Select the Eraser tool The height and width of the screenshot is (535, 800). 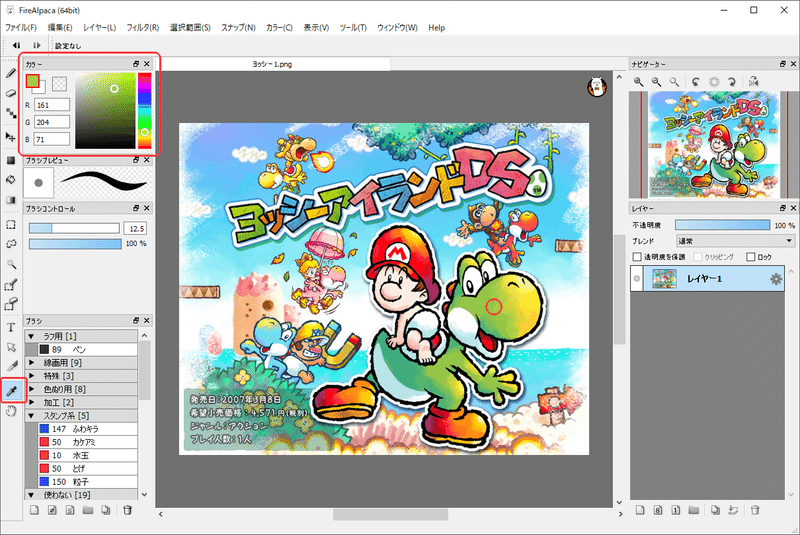[11, 93]
